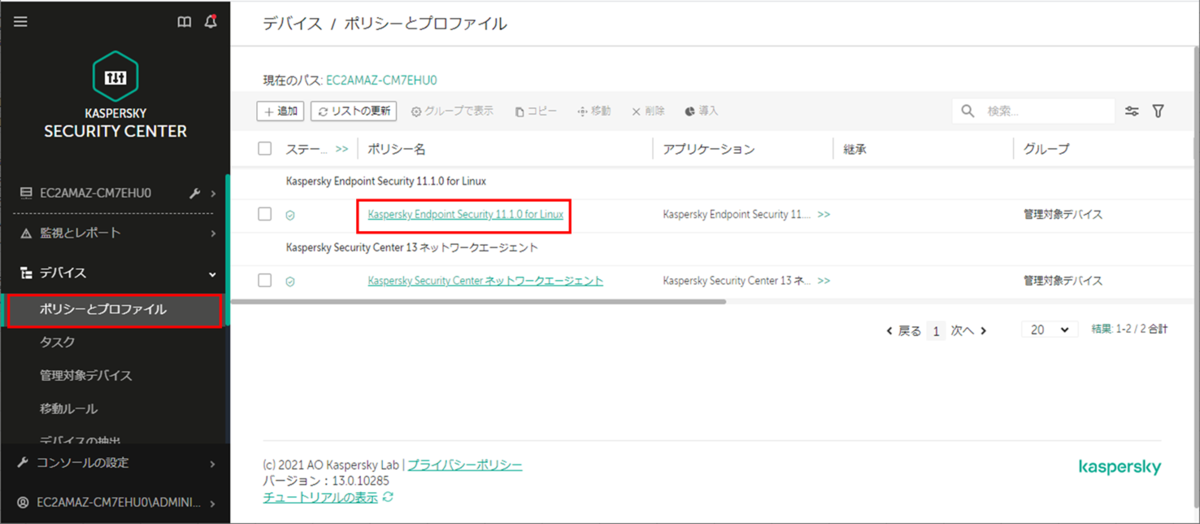The image size is (1200, 524).
Task: Click the results count 結果: 1-2 / 2 合計
Action: click(1129, 329)
